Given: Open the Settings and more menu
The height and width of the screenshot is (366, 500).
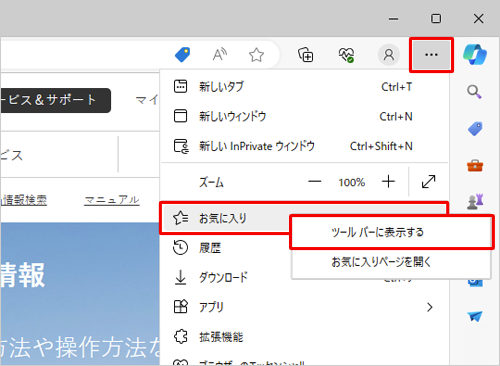Looking at the screenshot, I should (x=431, y=55).
